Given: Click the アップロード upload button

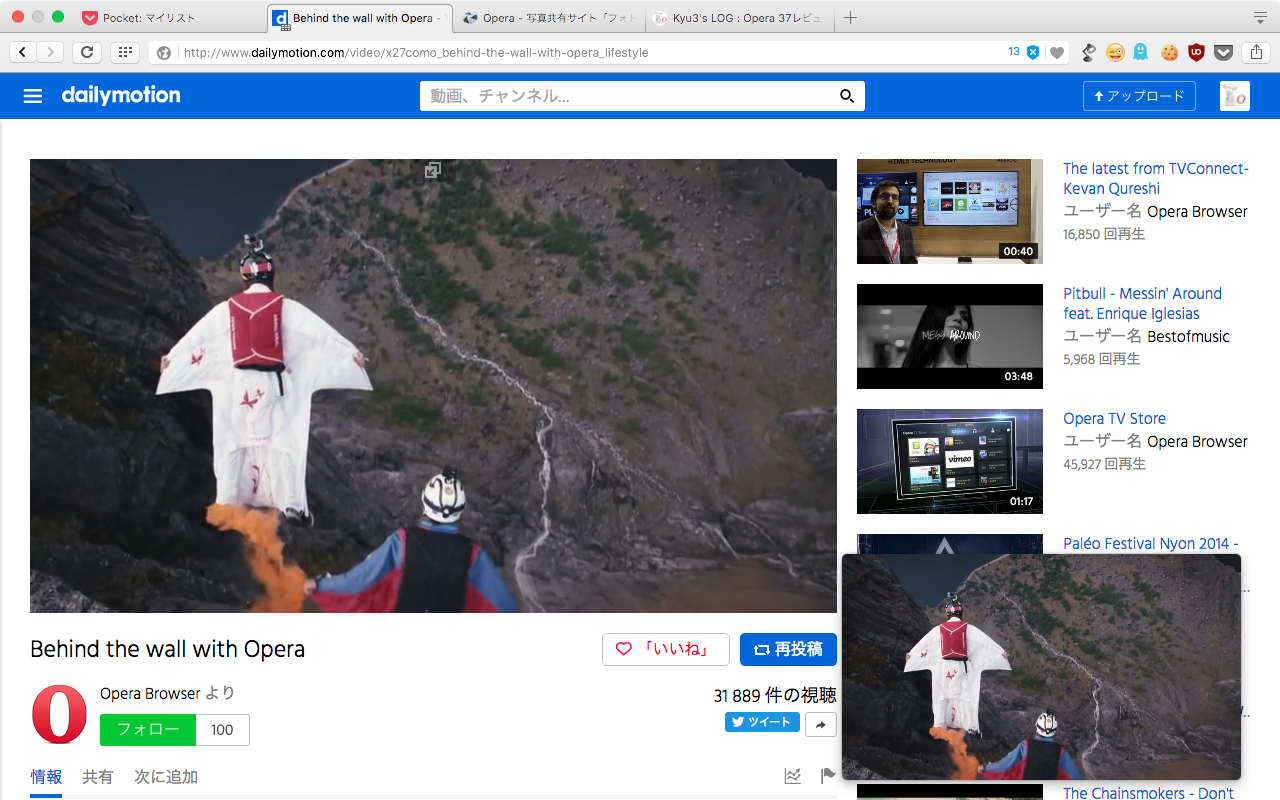Looking at the screenshot, I should [1139, 96].
